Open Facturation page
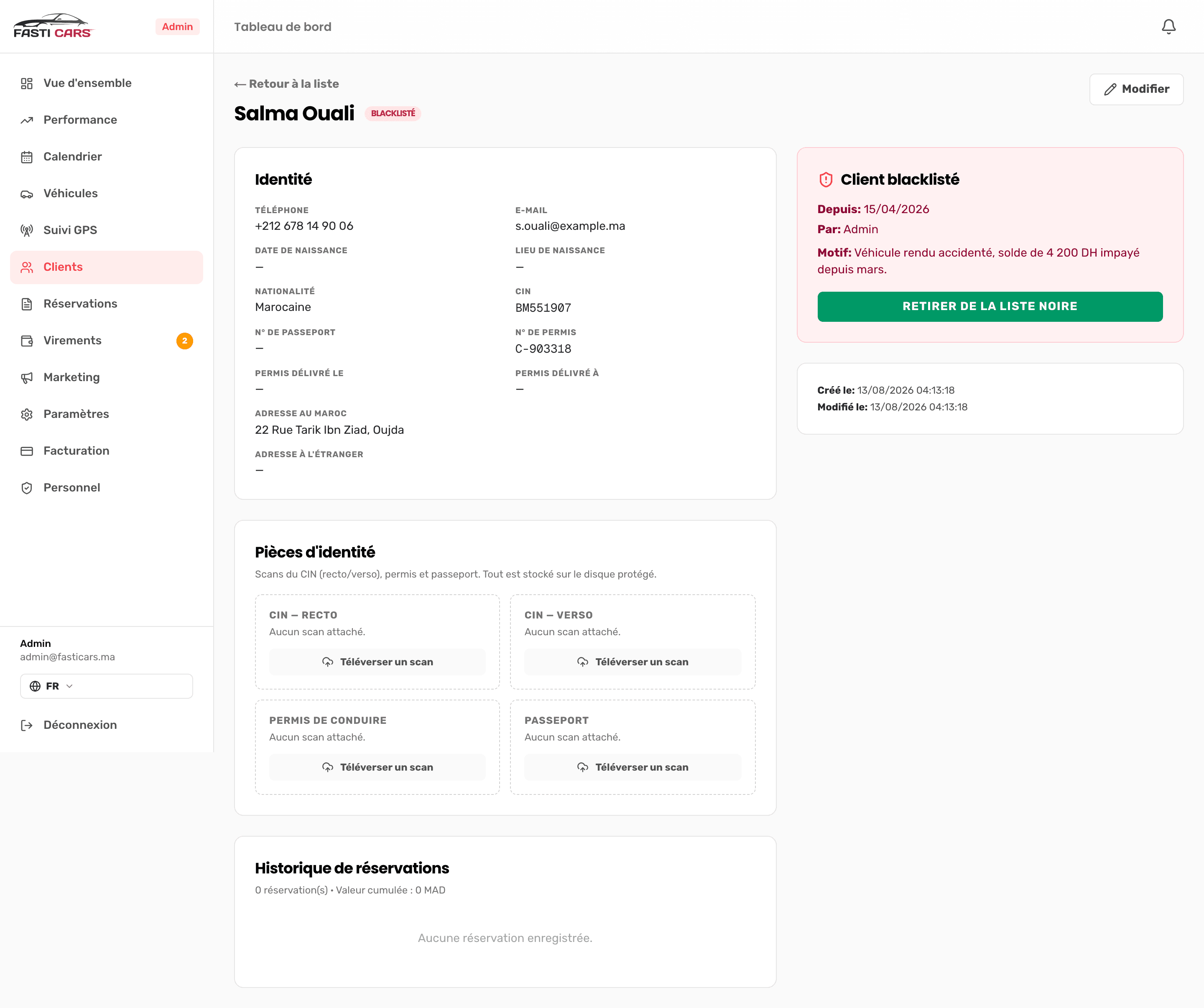 pyautogui.click(x=107, y=451)
